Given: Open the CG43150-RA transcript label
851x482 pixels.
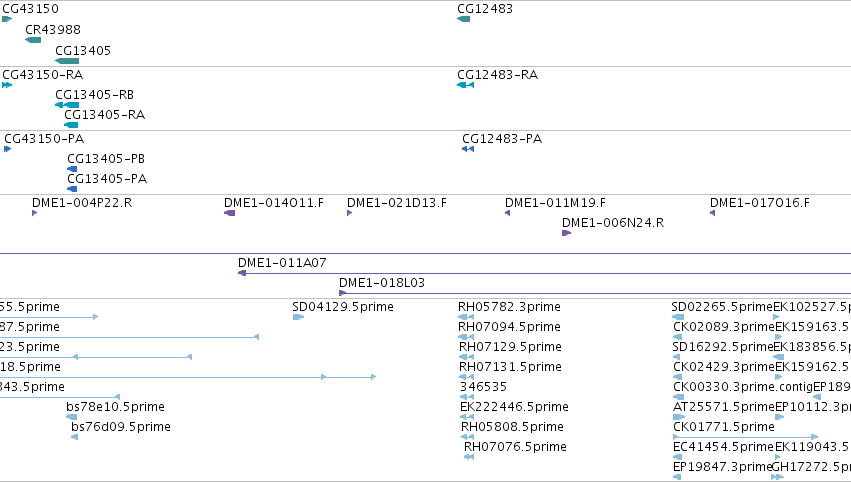Looking at the screenshot, I should tap(43, 74).
